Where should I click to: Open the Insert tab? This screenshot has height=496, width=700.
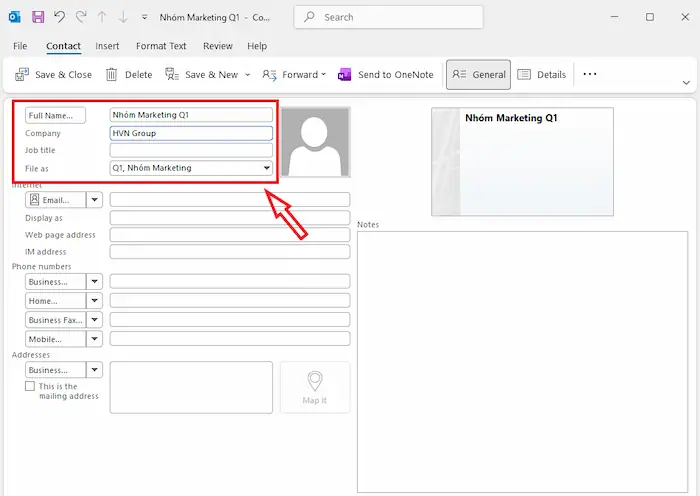click(x=107, y=46)
